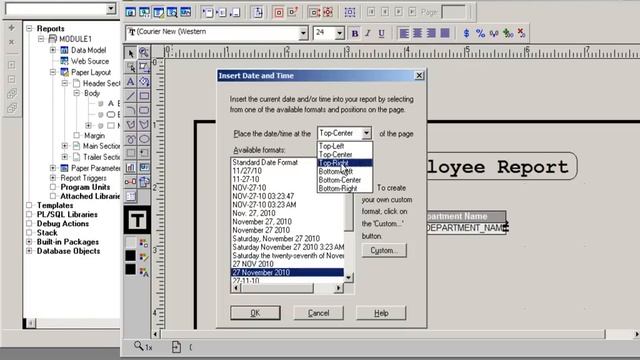Click the zoom magnifier in status bar
Image resolution: width=640 pixels, height=360 pixels.
(x=139, y=346)
